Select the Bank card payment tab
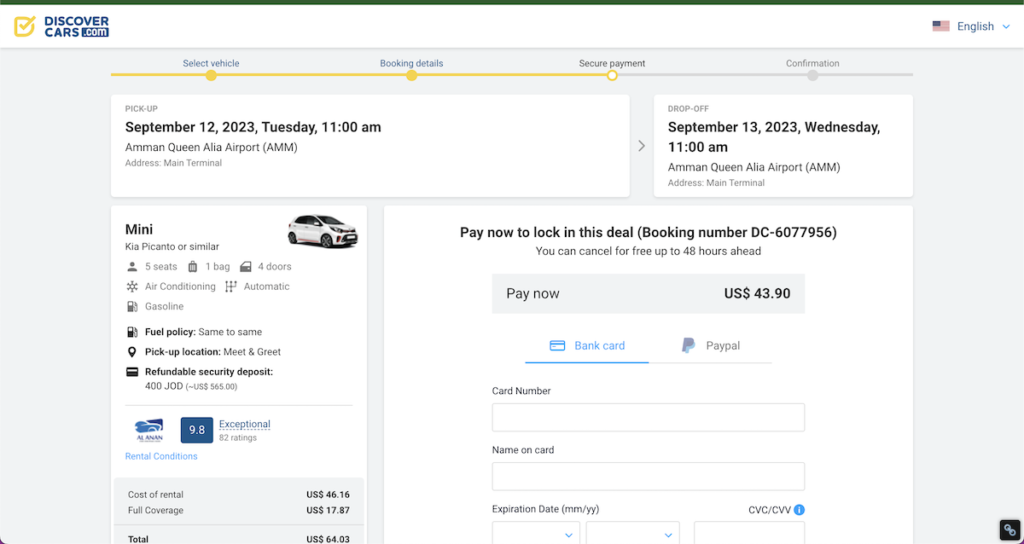Screen dimensions: 1024x544 tap(586, 346)
